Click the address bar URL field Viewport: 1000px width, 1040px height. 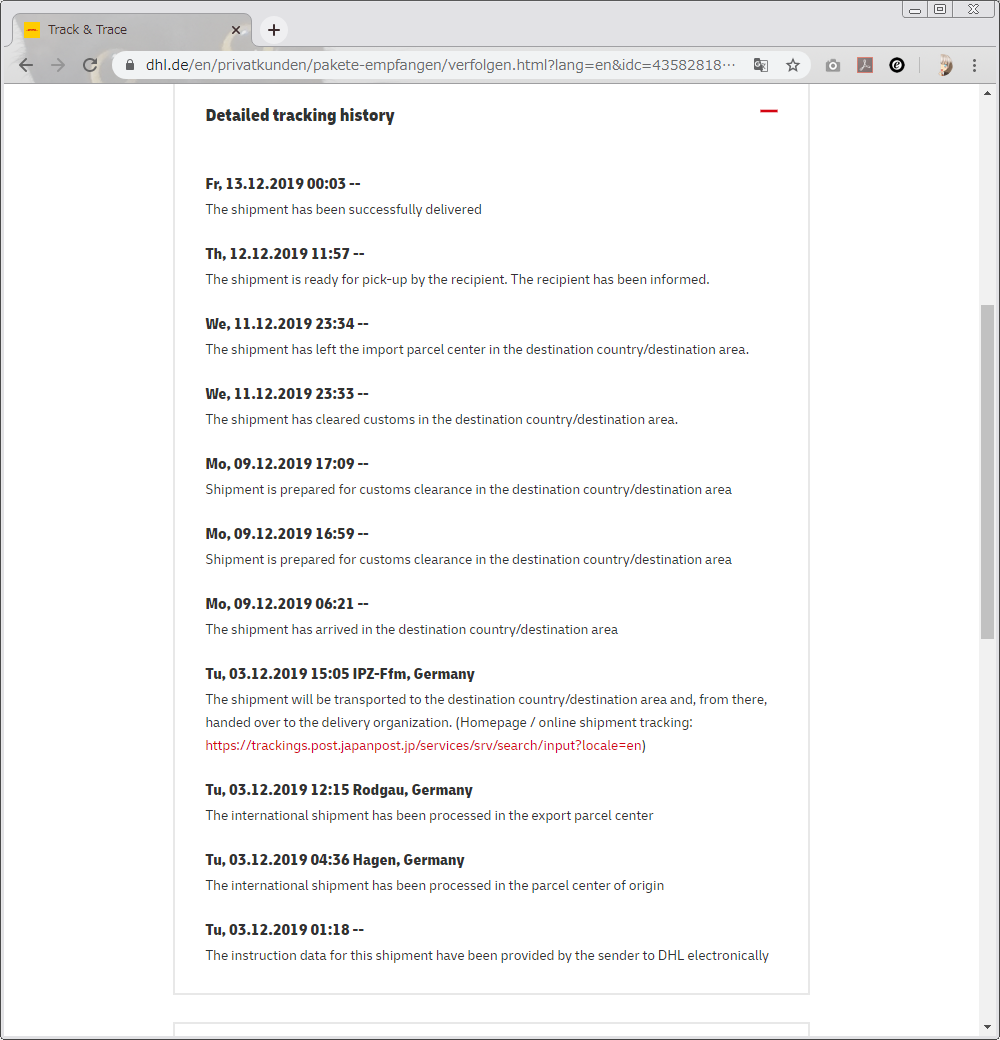coord(440,65)
